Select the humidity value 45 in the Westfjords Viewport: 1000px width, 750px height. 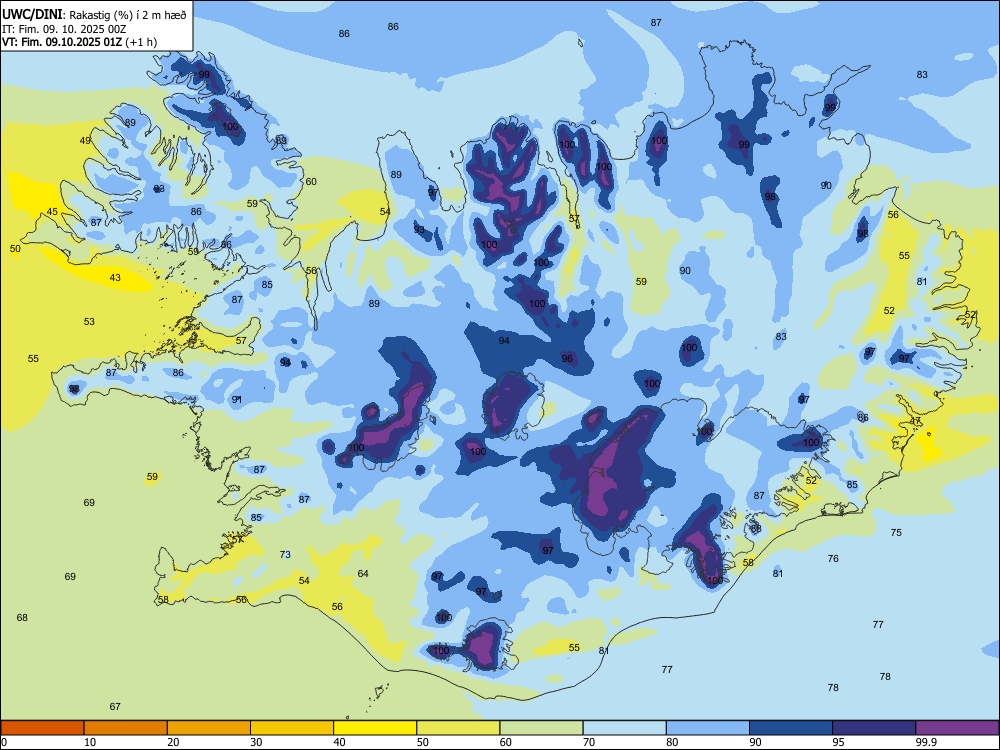pyautogui.click(x=52, y=212)
